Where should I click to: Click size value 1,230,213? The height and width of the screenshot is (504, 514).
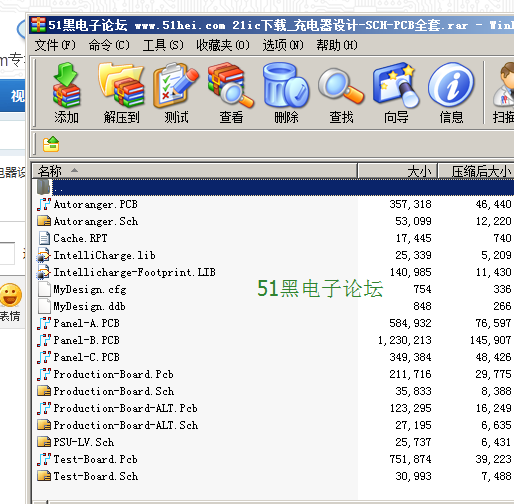pos(405,340)
